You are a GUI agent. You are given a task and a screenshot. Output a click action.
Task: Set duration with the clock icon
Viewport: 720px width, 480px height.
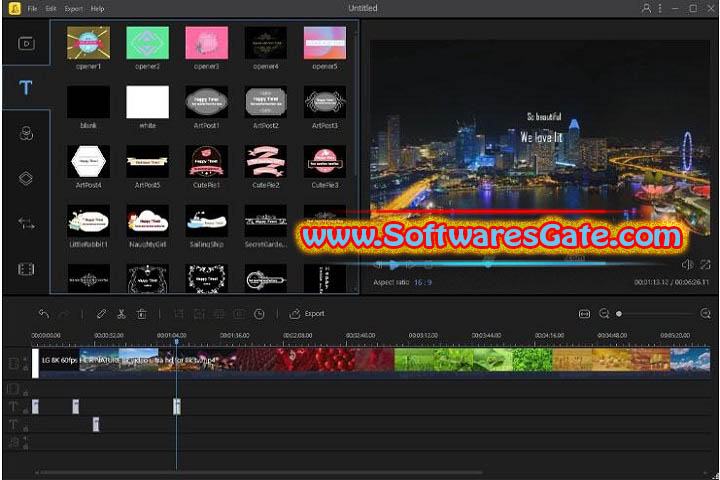pyautogui.click(x=259, y=314)
